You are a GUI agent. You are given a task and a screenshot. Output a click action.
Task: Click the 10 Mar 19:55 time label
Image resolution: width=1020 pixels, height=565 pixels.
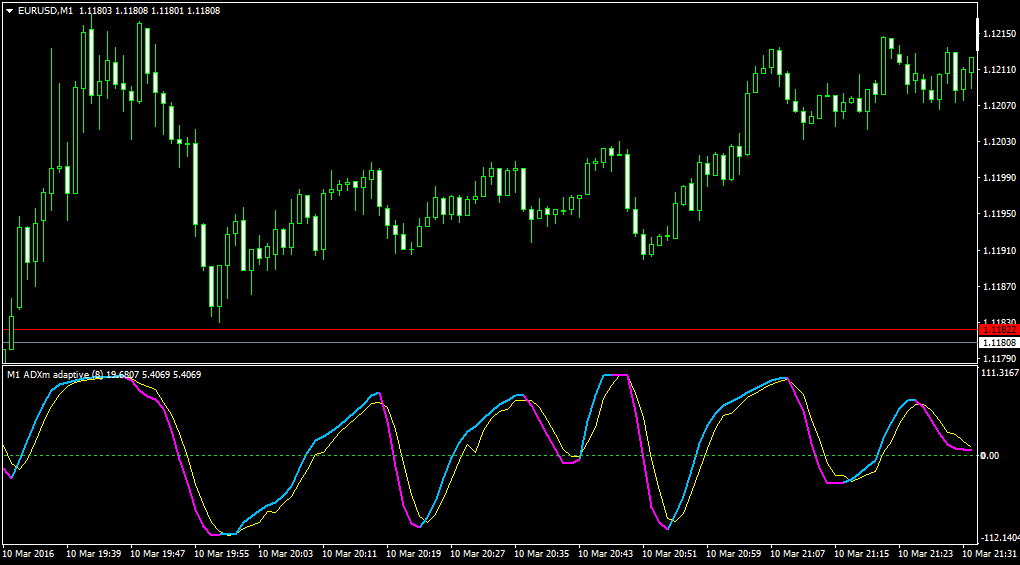pos(222,554)
